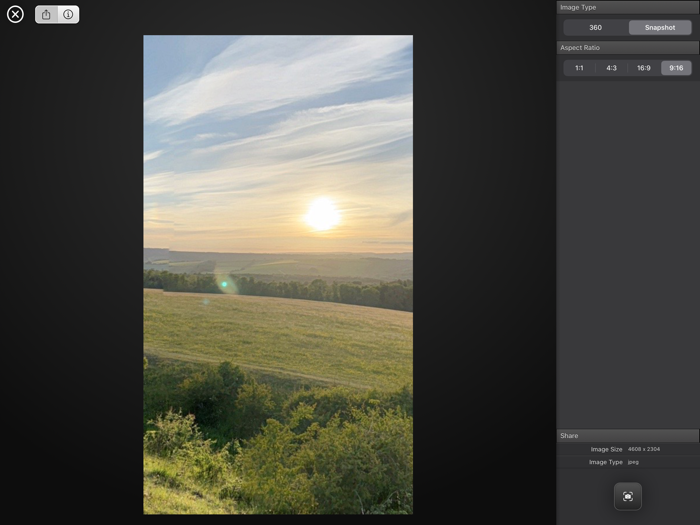Click the Share section header

[628, 435]
